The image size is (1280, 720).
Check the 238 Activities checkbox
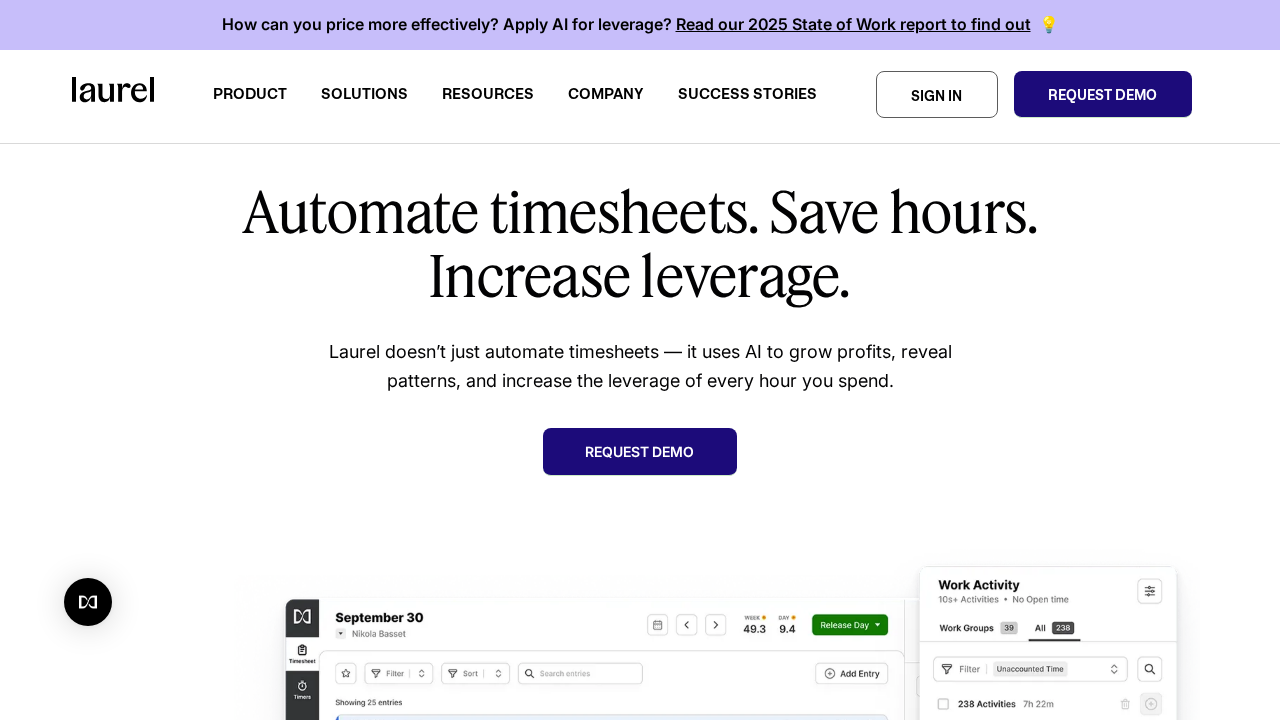point(943,704)
